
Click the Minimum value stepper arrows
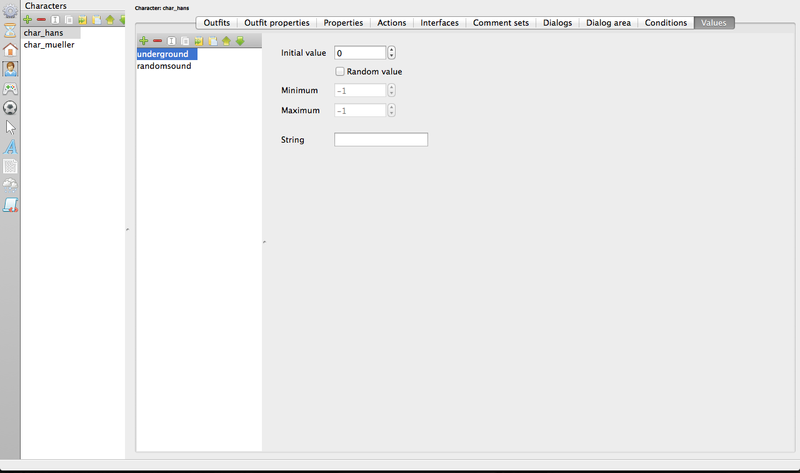391,90
